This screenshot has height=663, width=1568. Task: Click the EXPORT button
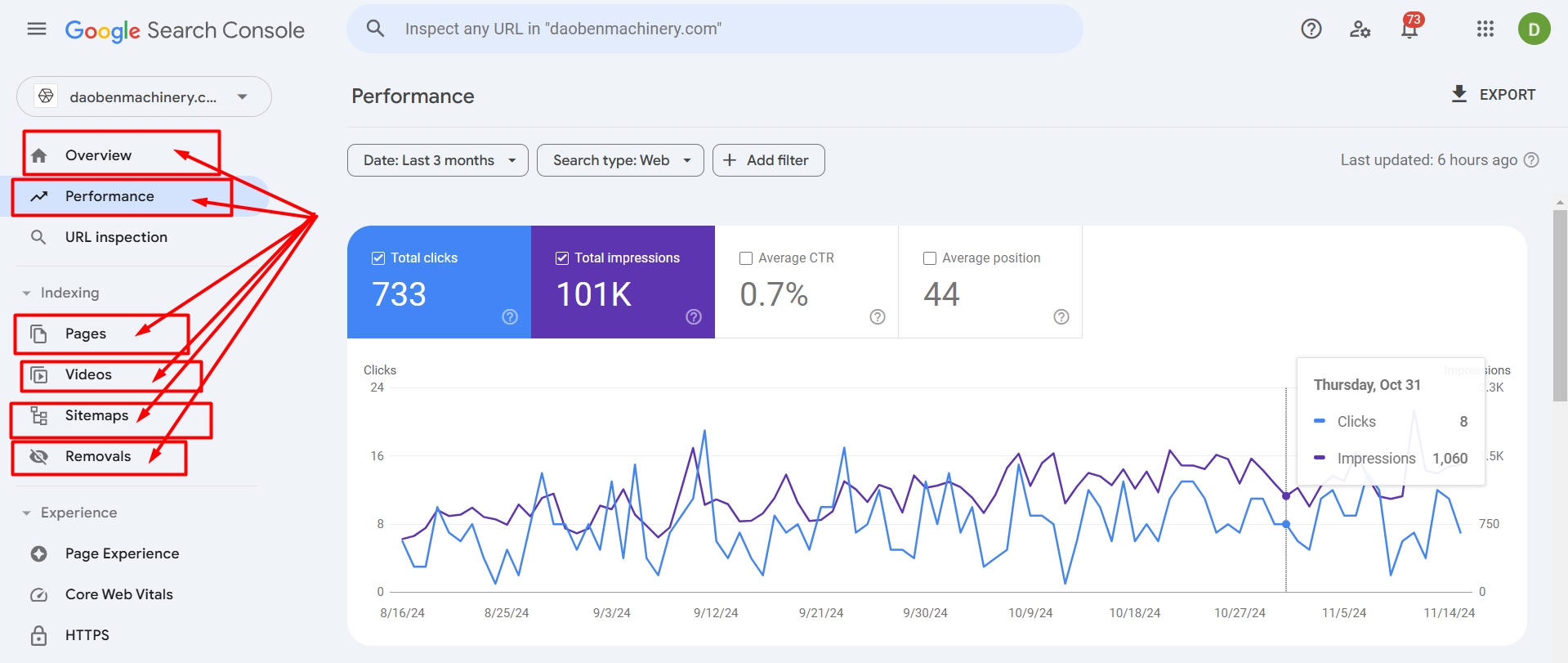(1493, 95)
